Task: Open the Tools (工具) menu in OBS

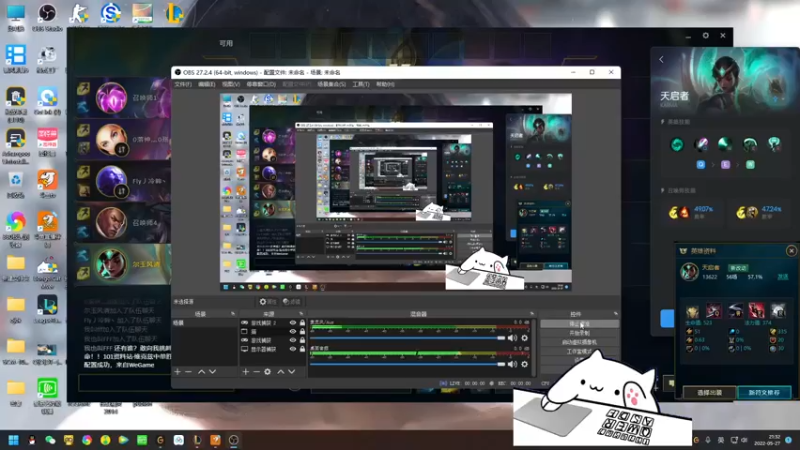Action: 361,84
